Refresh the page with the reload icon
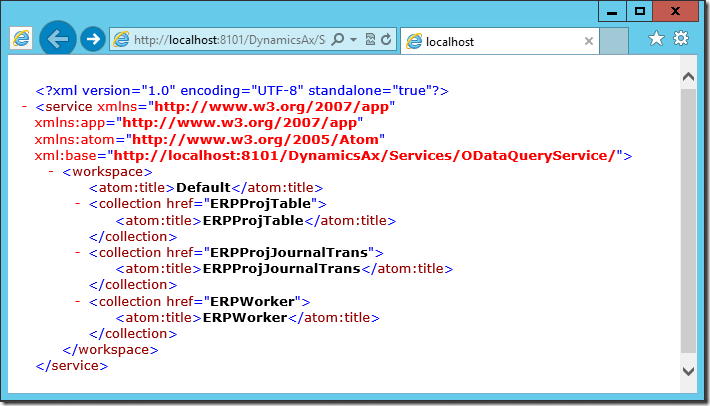Image resolution: width=710 pixels, height=406 pixels. coord(386,39)
